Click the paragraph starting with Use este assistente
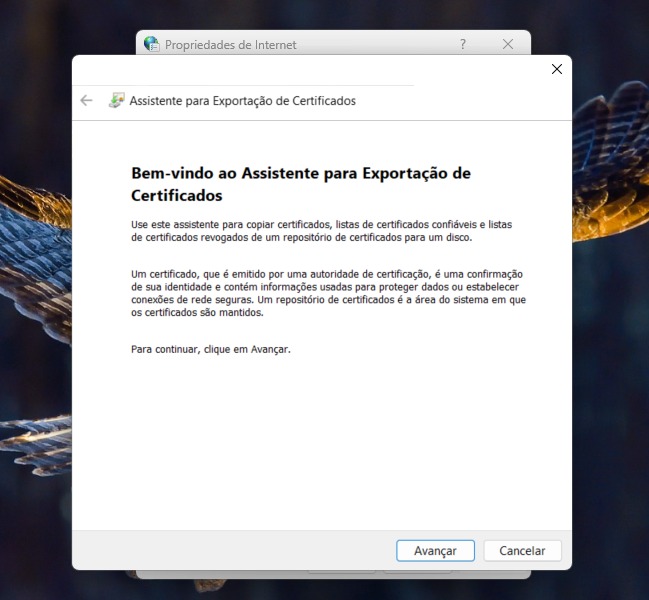The image size is (649, 600). 320,231
